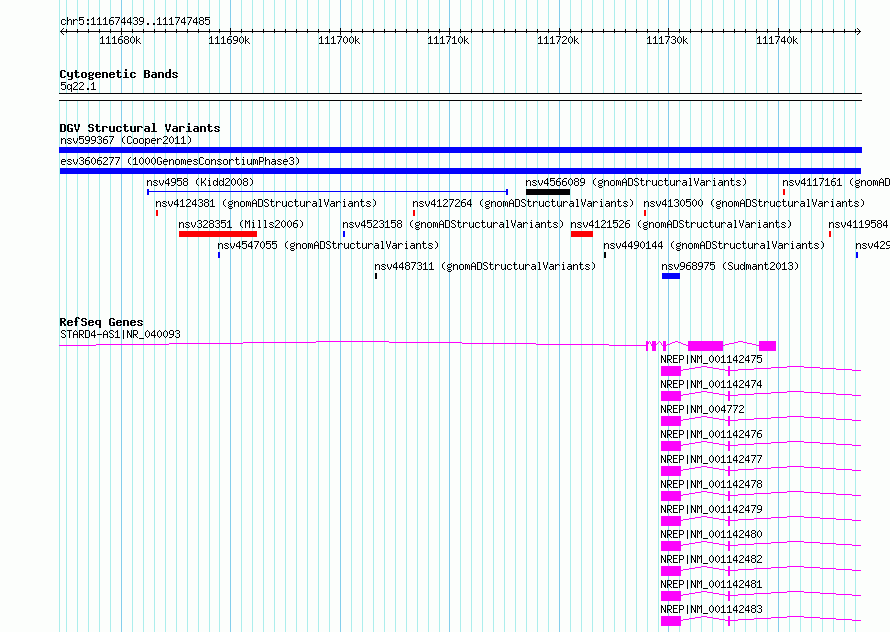Click NREP|NM_001142479 transcript label
Viewport: 890px width, 632px height.
(711, 509)
